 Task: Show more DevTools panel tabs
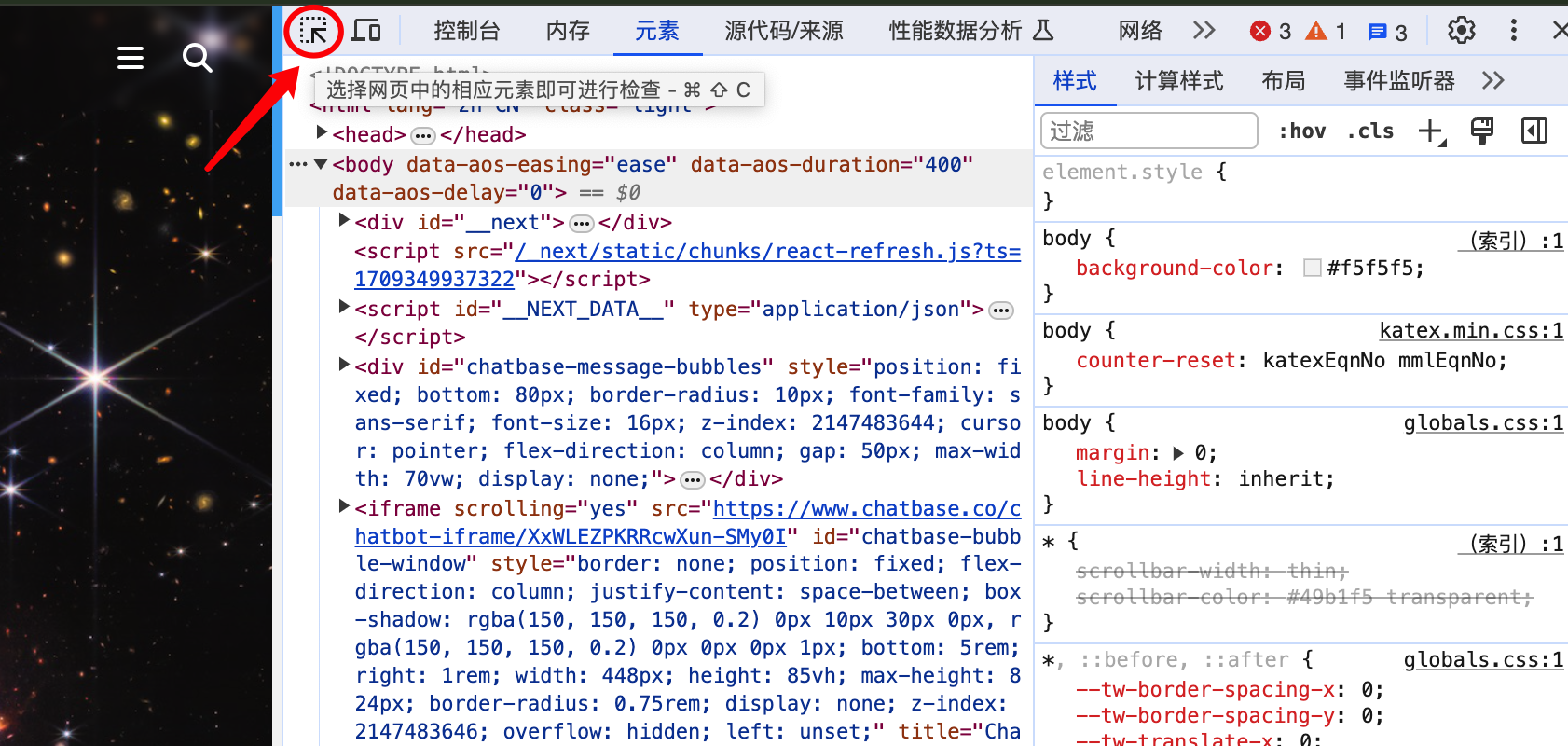[1204, 31]
